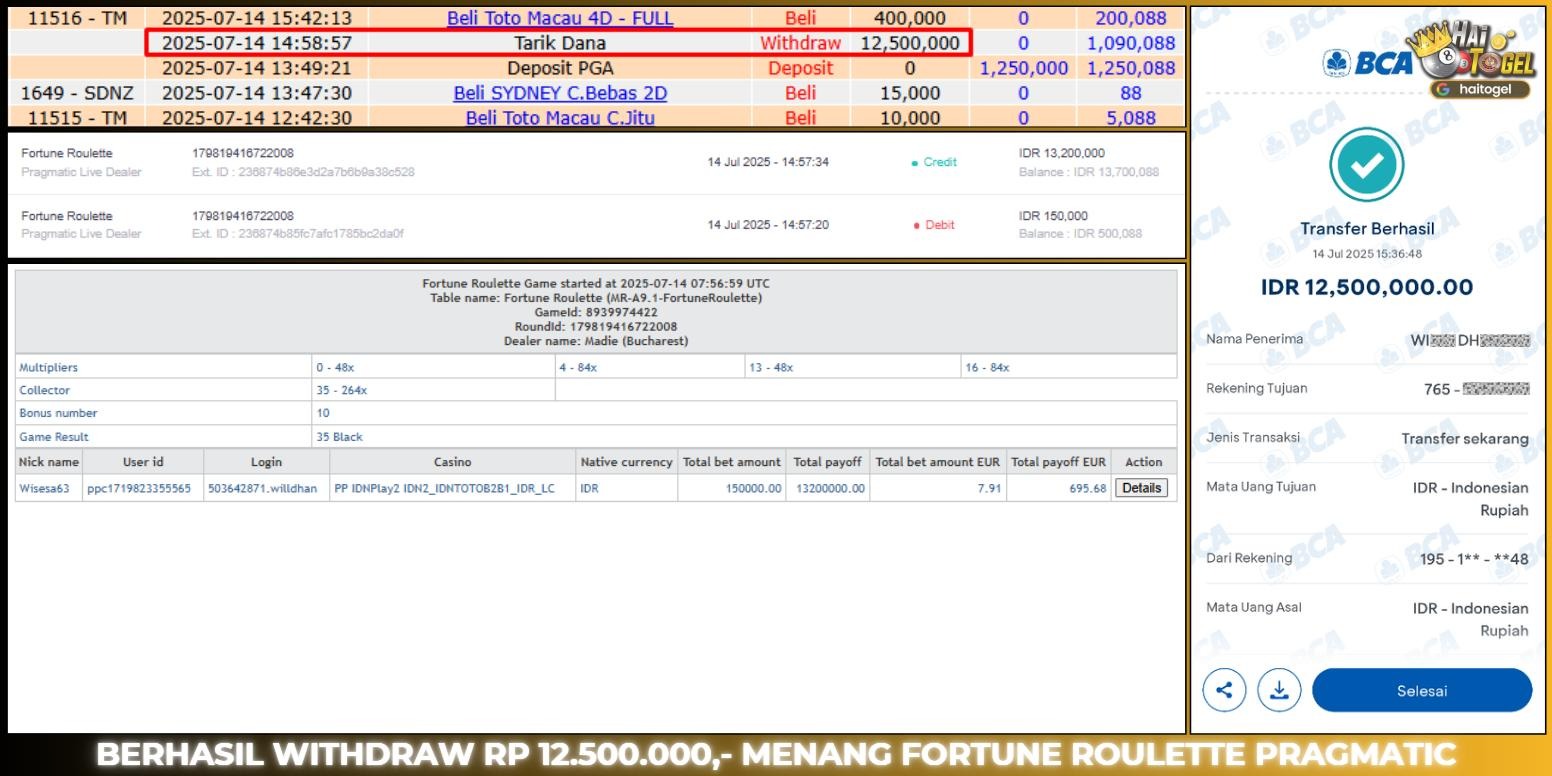Click the Native currency IDR cell
This screenshot has width=1552, height=776.
tap(627, 488)
